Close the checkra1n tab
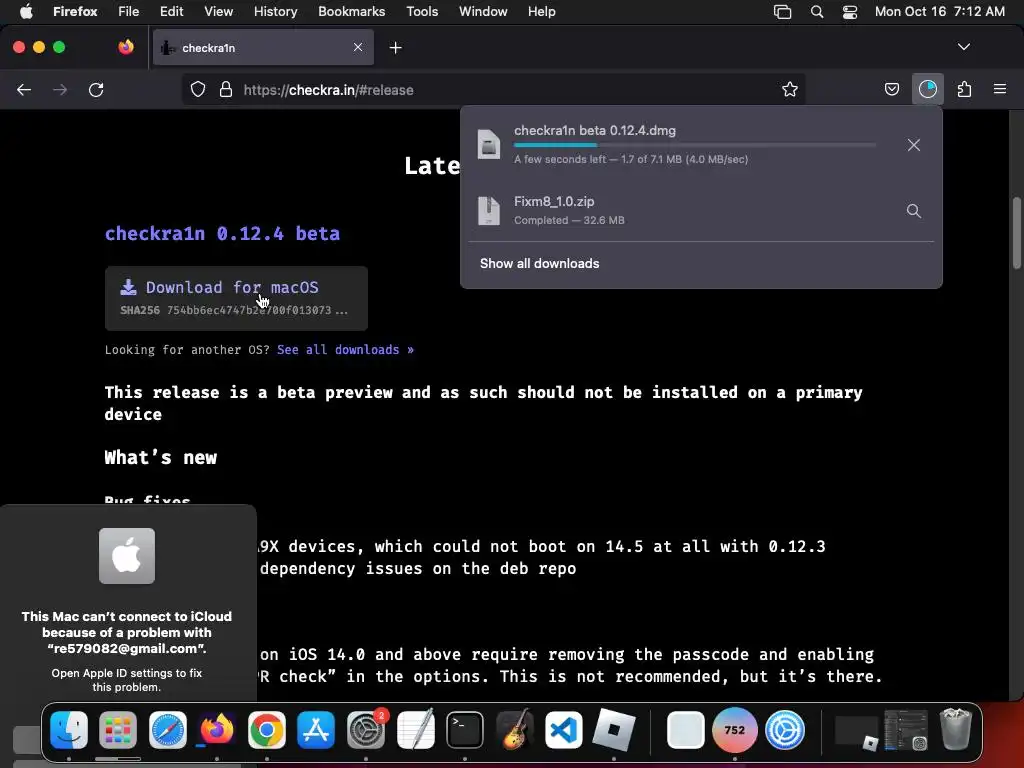 (358, 47)
